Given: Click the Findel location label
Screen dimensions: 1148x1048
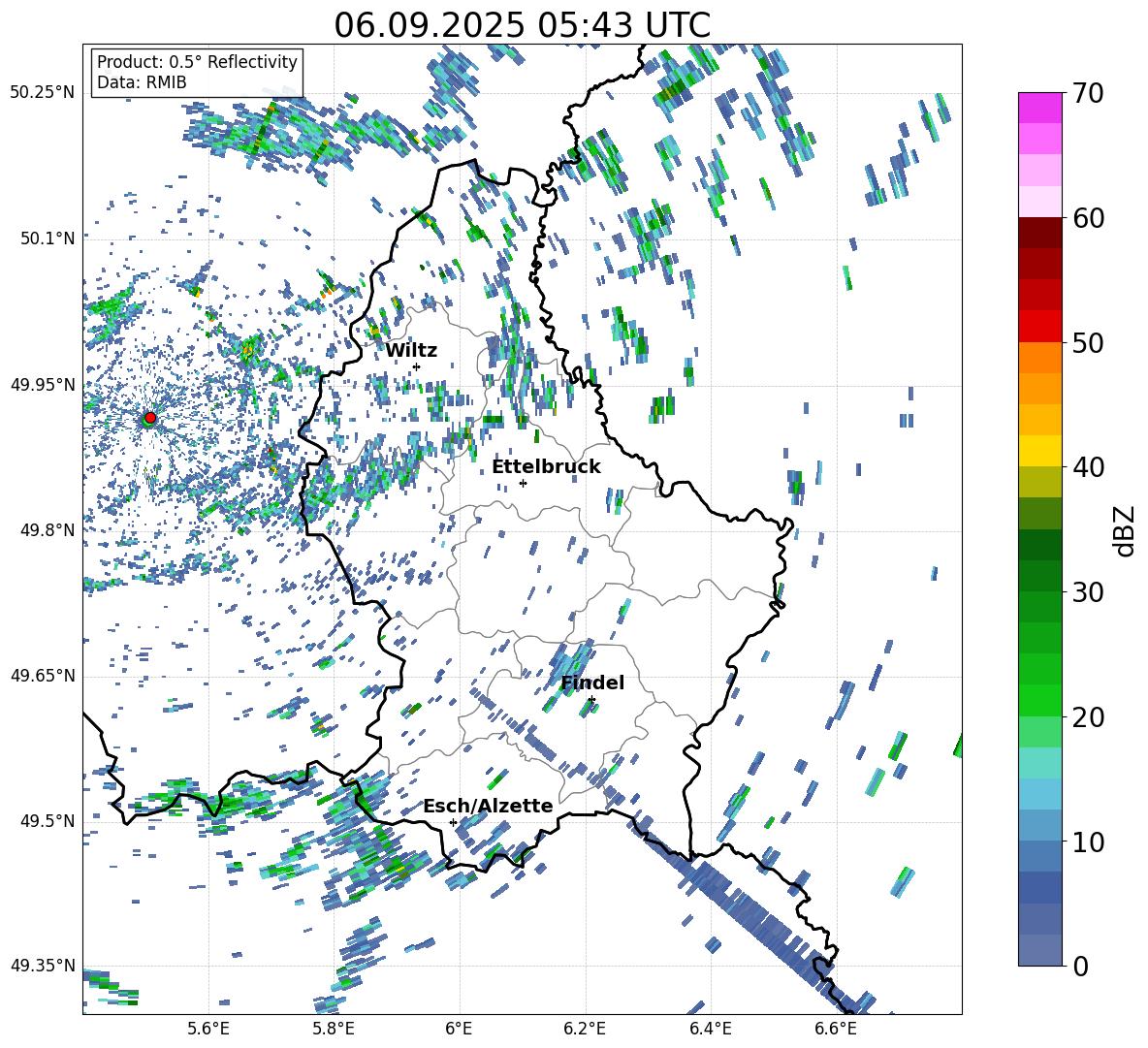Looking at the screenshot, I should [x=592, y=683].
